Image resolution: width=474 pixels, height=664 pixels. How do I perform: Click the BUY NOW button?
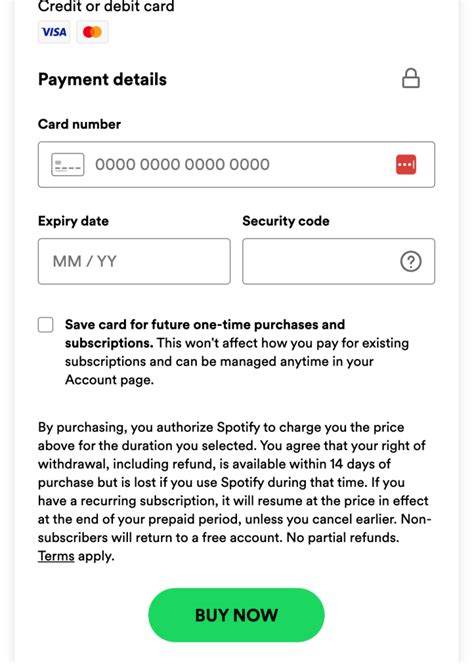tap(236, 615)
